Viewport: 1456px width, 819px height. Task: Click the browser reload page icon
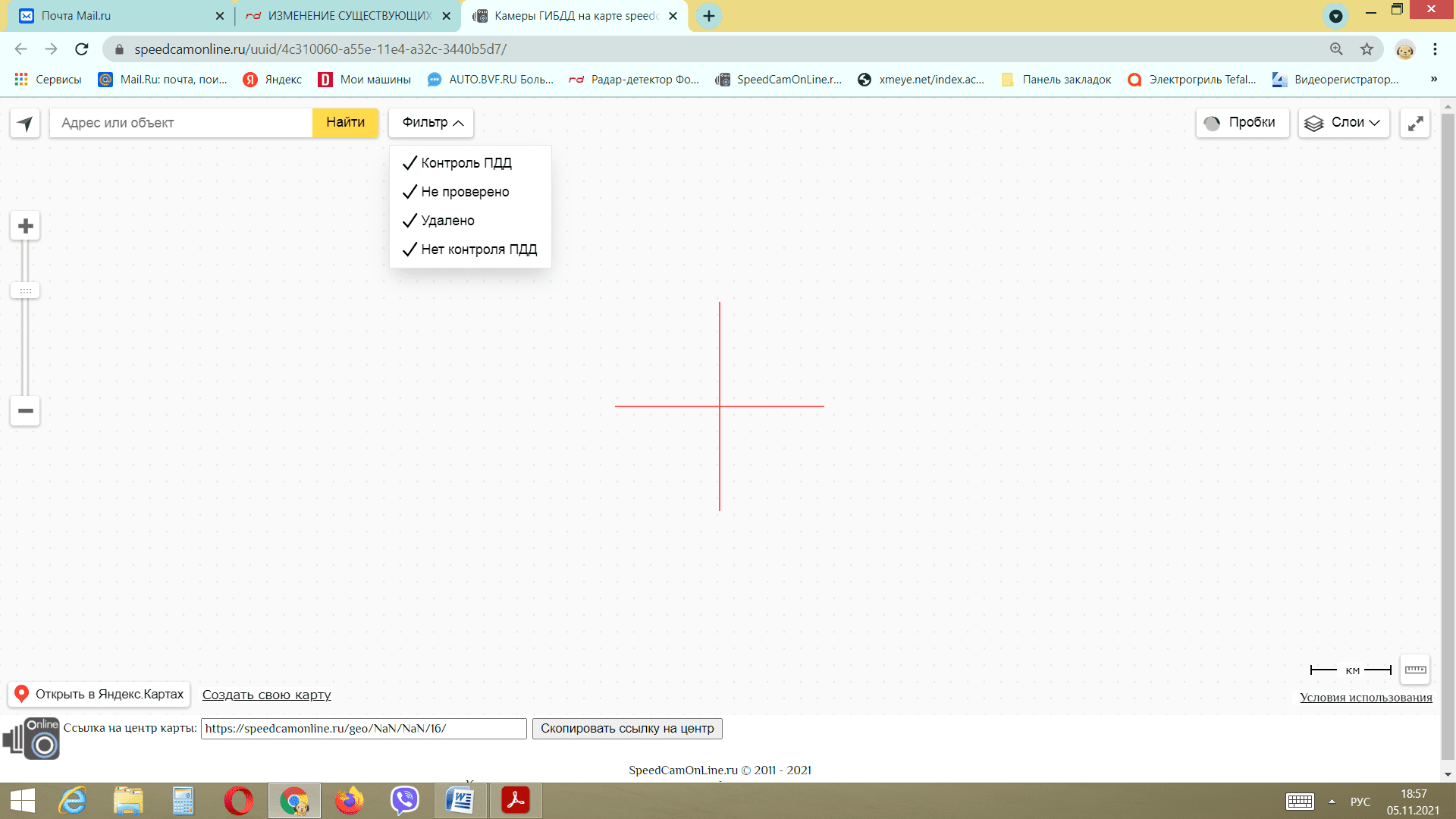[x=82, y=49]
